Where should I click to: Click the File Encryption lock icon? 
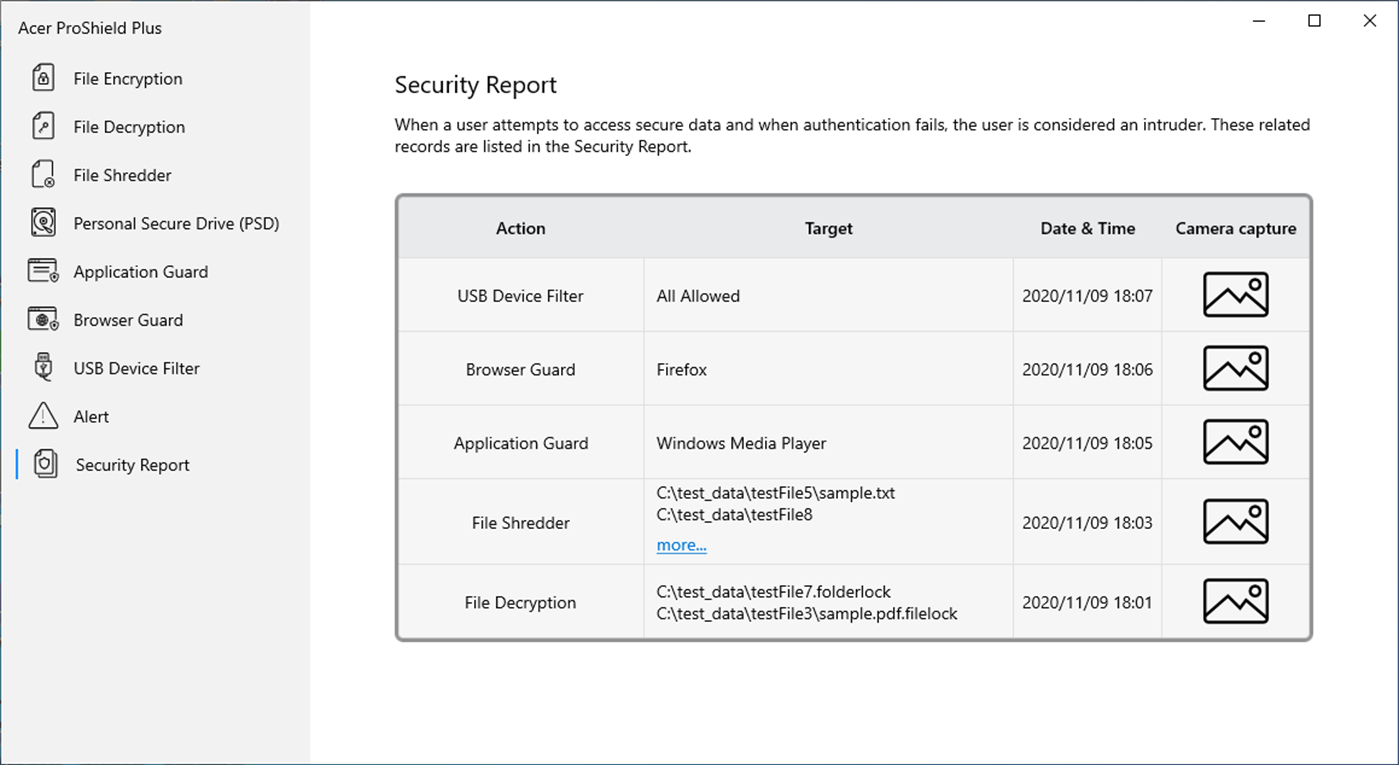pyautogui.click(x=43, y=78)
